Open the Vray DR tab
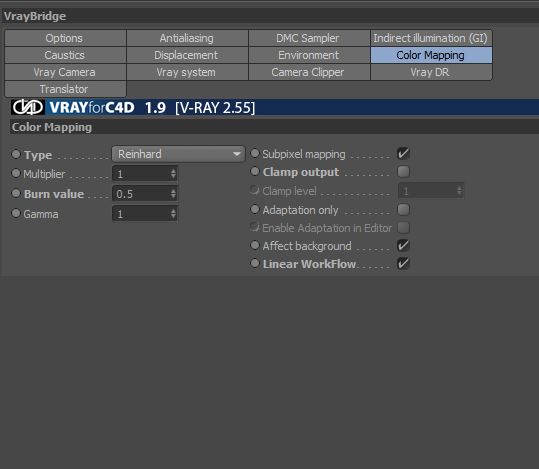Viewport: 539px width, 469px height. 431,72
